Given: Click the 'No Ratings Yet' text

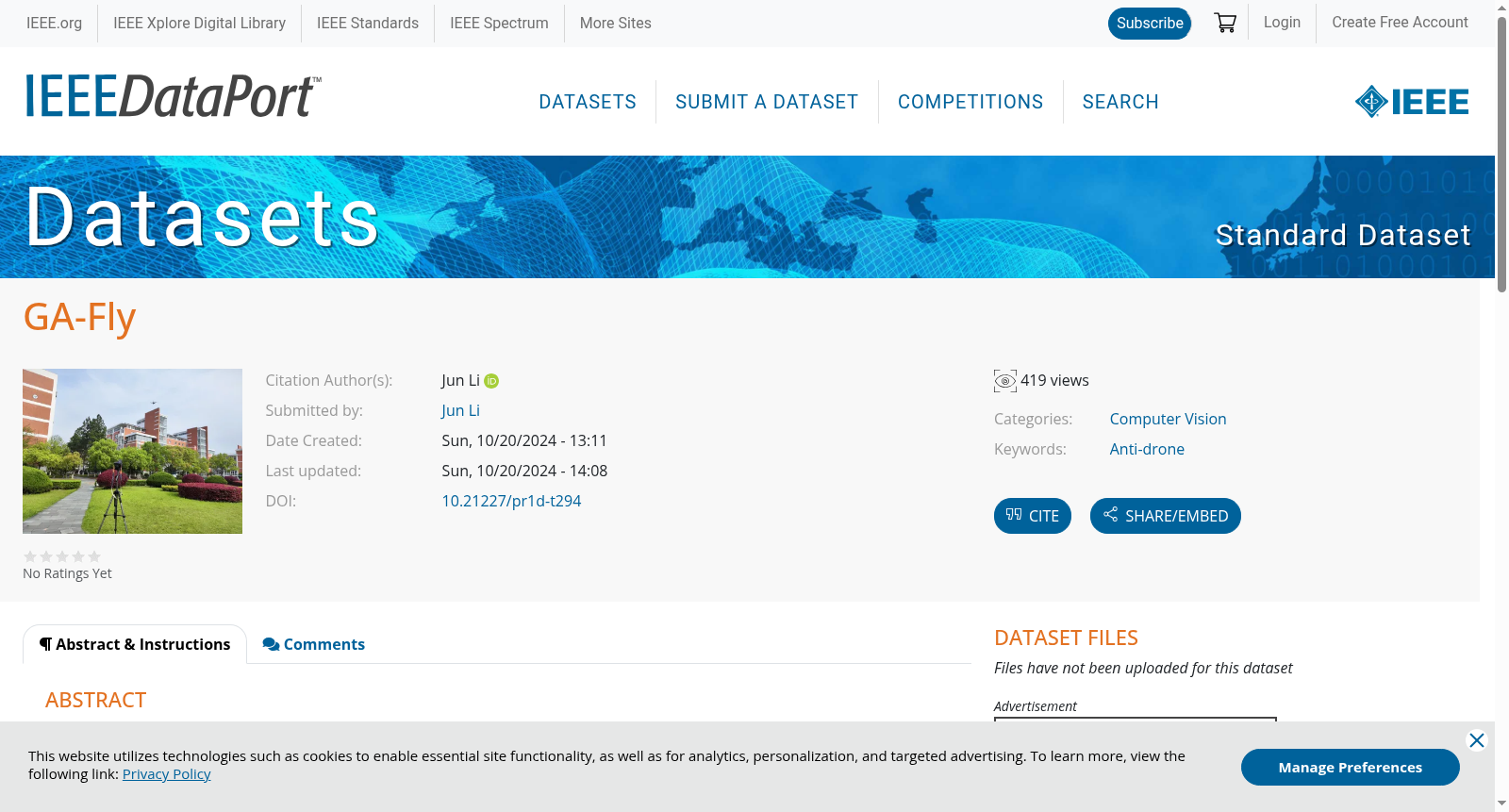Looking at the screenshot, I should pos(67,573).
